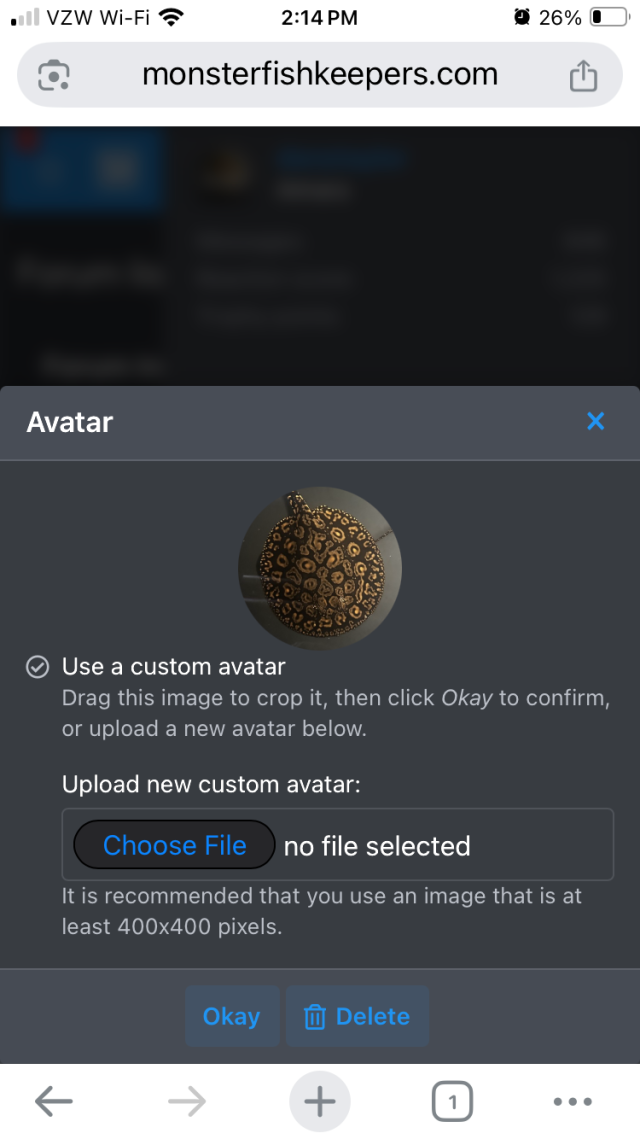
Task: Tap the trash can icon on Delete
Action: pos(315,1017)
